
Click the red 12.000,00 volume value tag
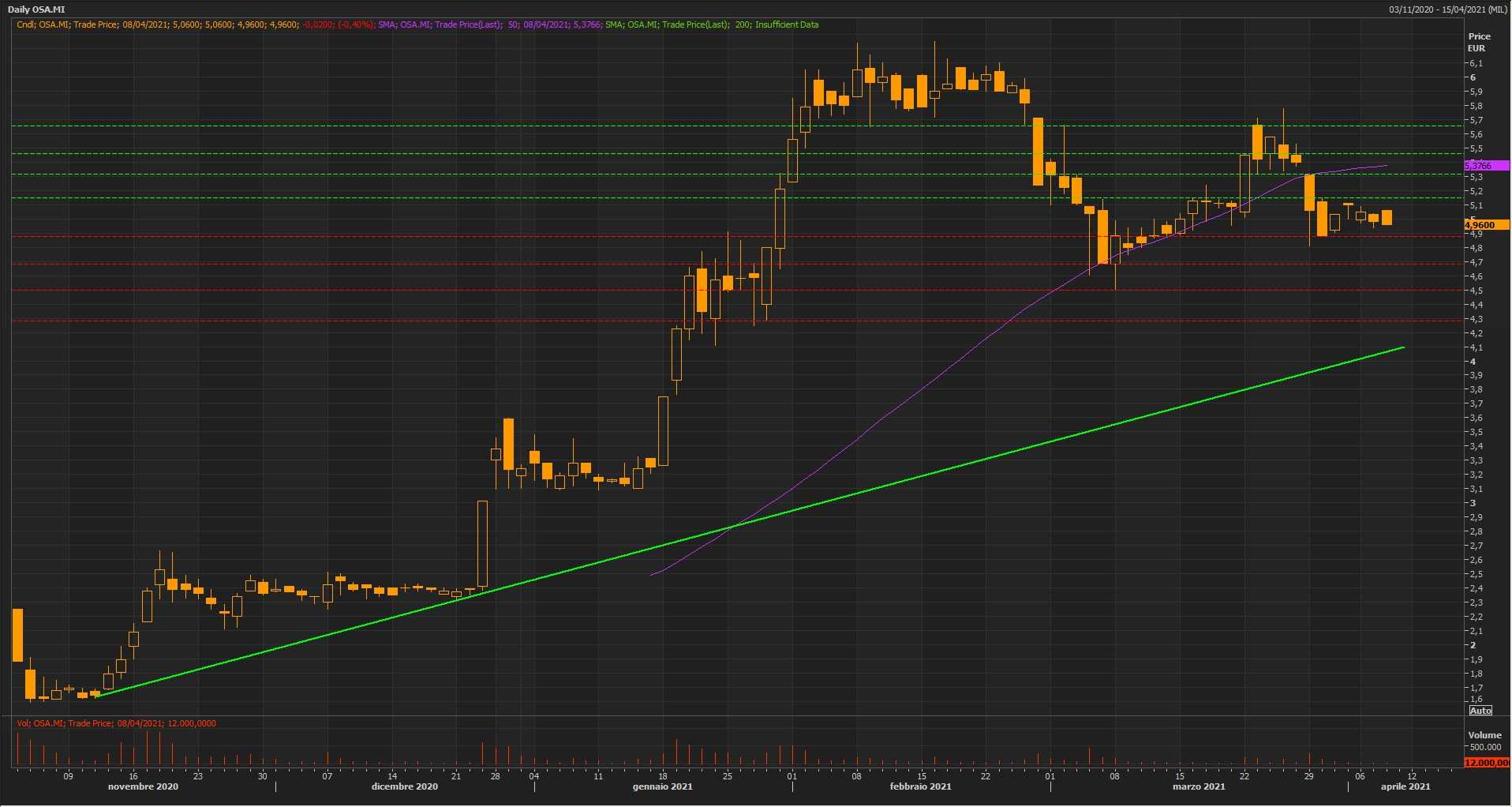(x=1487, y=763)
